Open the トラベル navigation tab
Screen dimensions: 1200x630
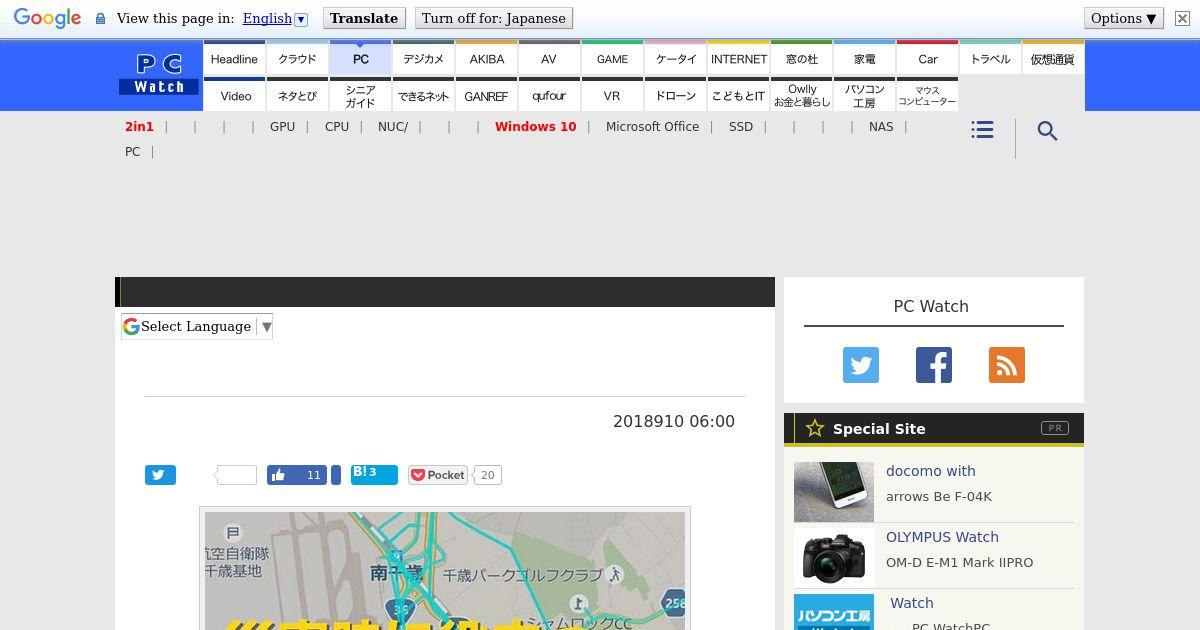click(990, 58)
